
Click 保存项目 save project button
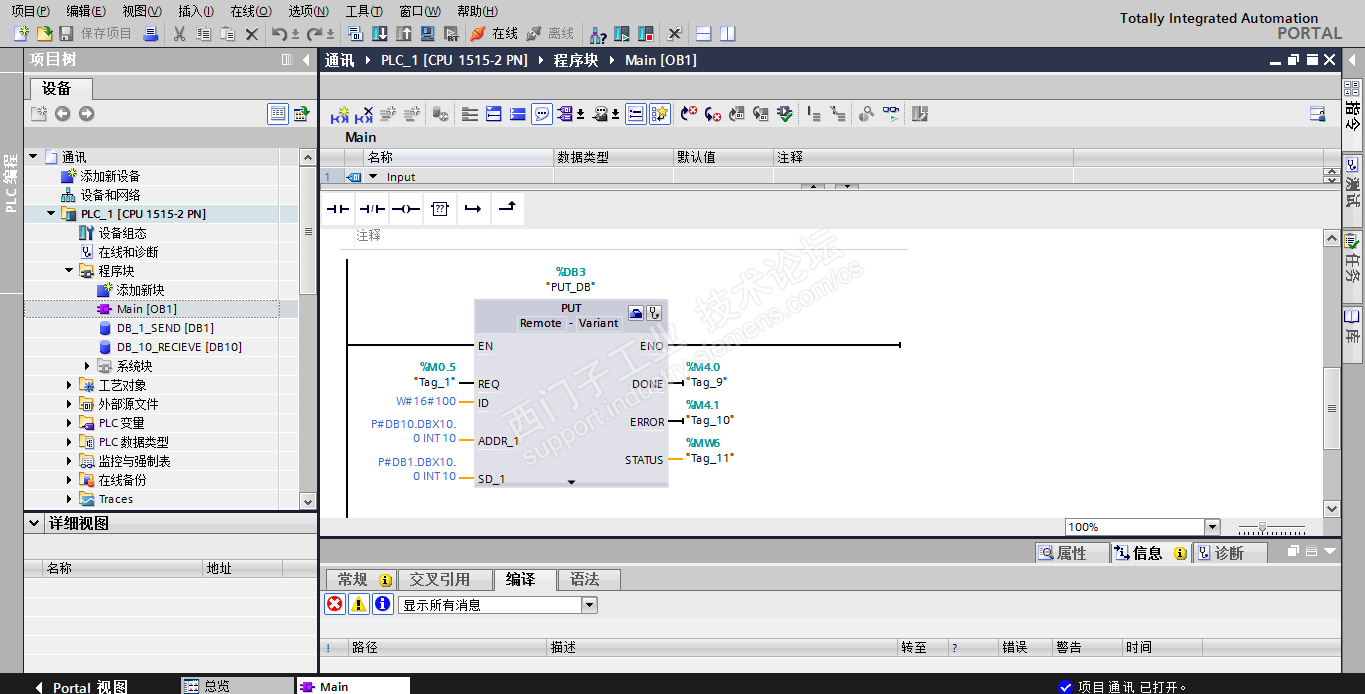point(97,34)
